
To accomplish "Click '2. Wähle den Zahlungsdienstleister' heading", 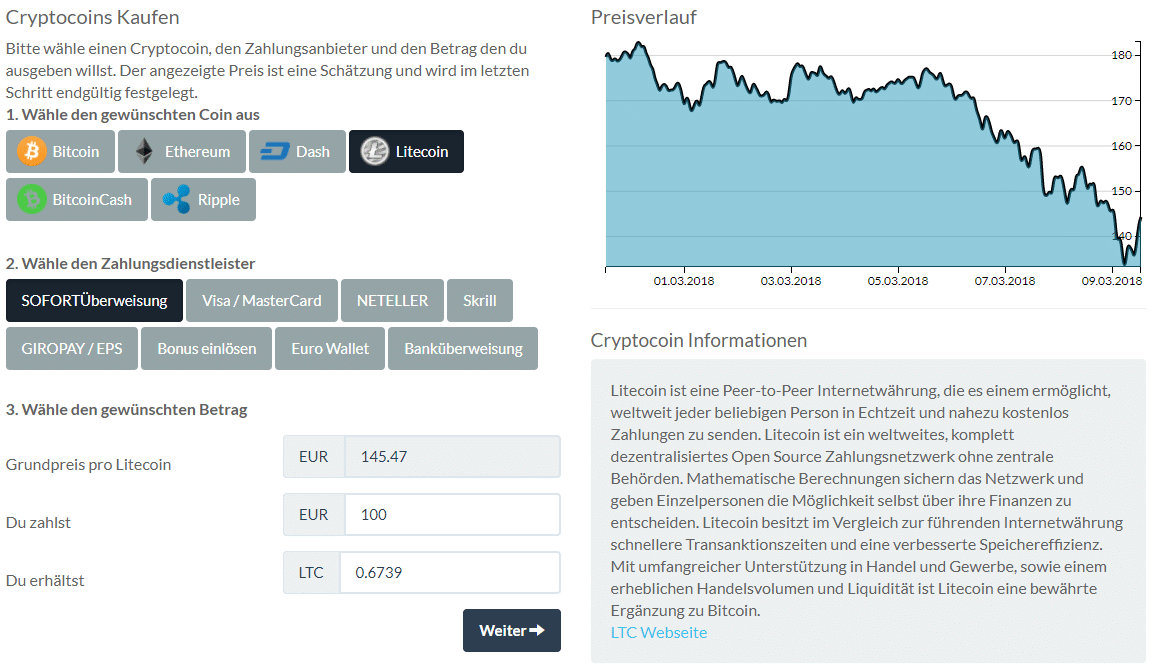I will (130, 263).
